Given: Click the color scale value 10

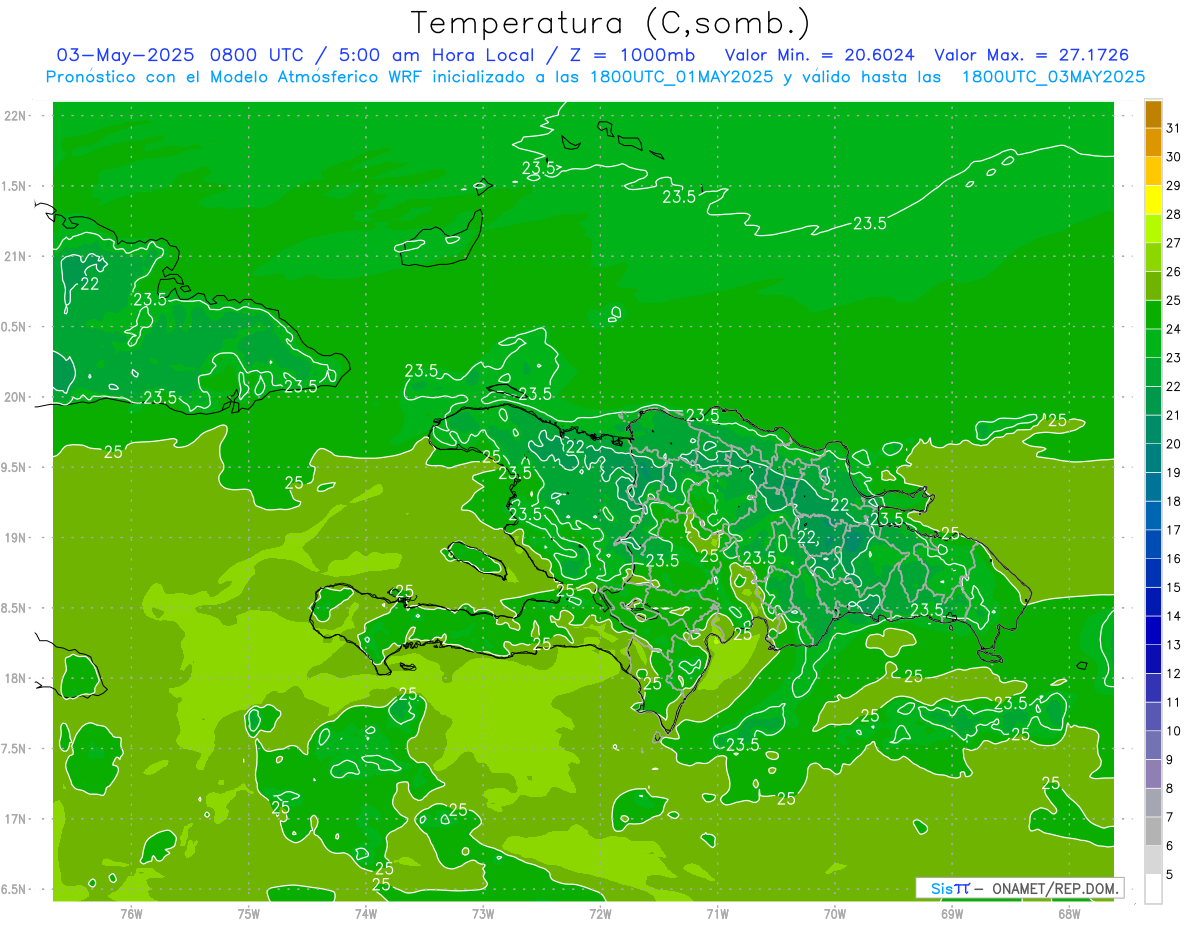Looking at the screenshot, I should pyautogui.click(x=1174, y=731).
